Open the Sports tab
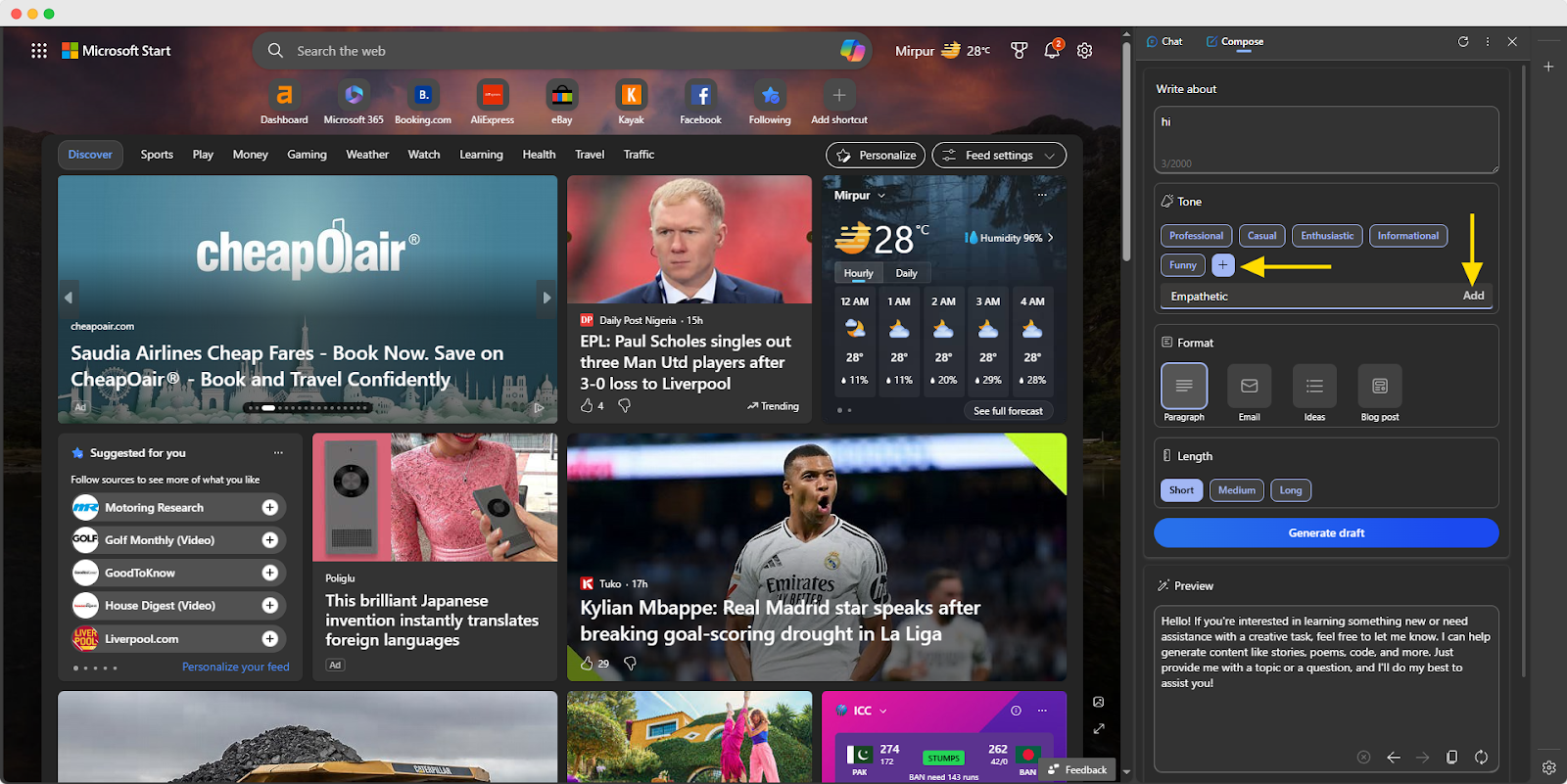The width and height of the screenshot is (1567, 784). [157, 155]
